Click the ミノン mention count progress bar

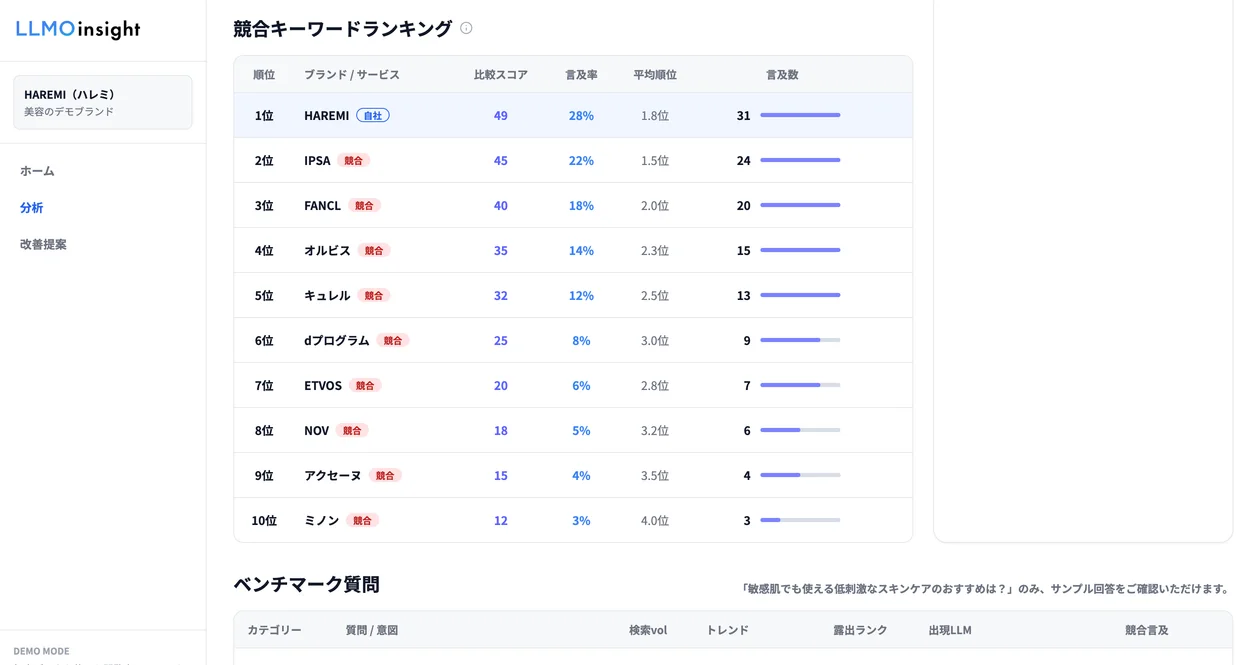800,520
